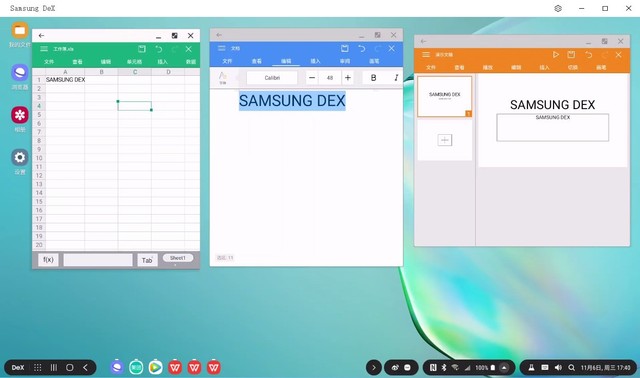Open Play Store icon on taskbar
The height and width of the screenshot is (378, 640).
pyautogui.click(x=156, y=367)
